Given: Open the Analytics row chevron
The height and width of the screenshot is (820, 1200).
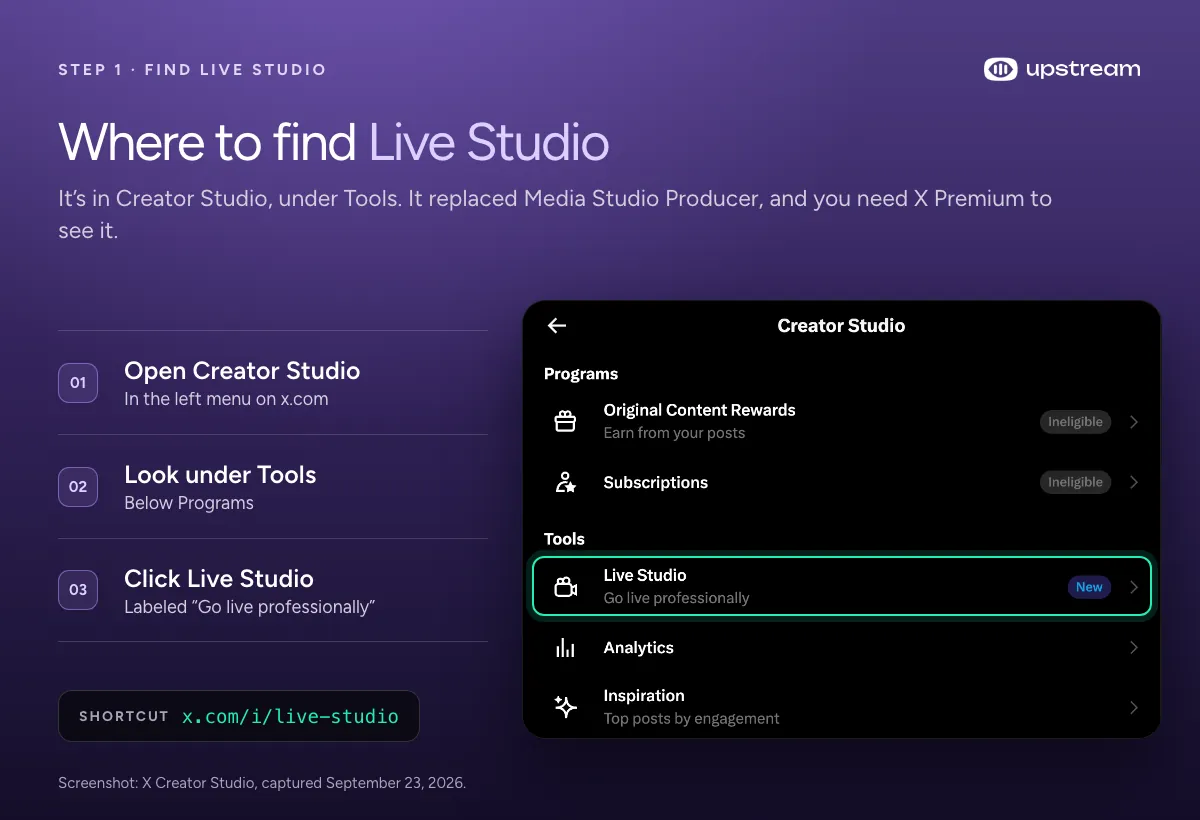Looking at the screenshot, I should pos(1134,648).
